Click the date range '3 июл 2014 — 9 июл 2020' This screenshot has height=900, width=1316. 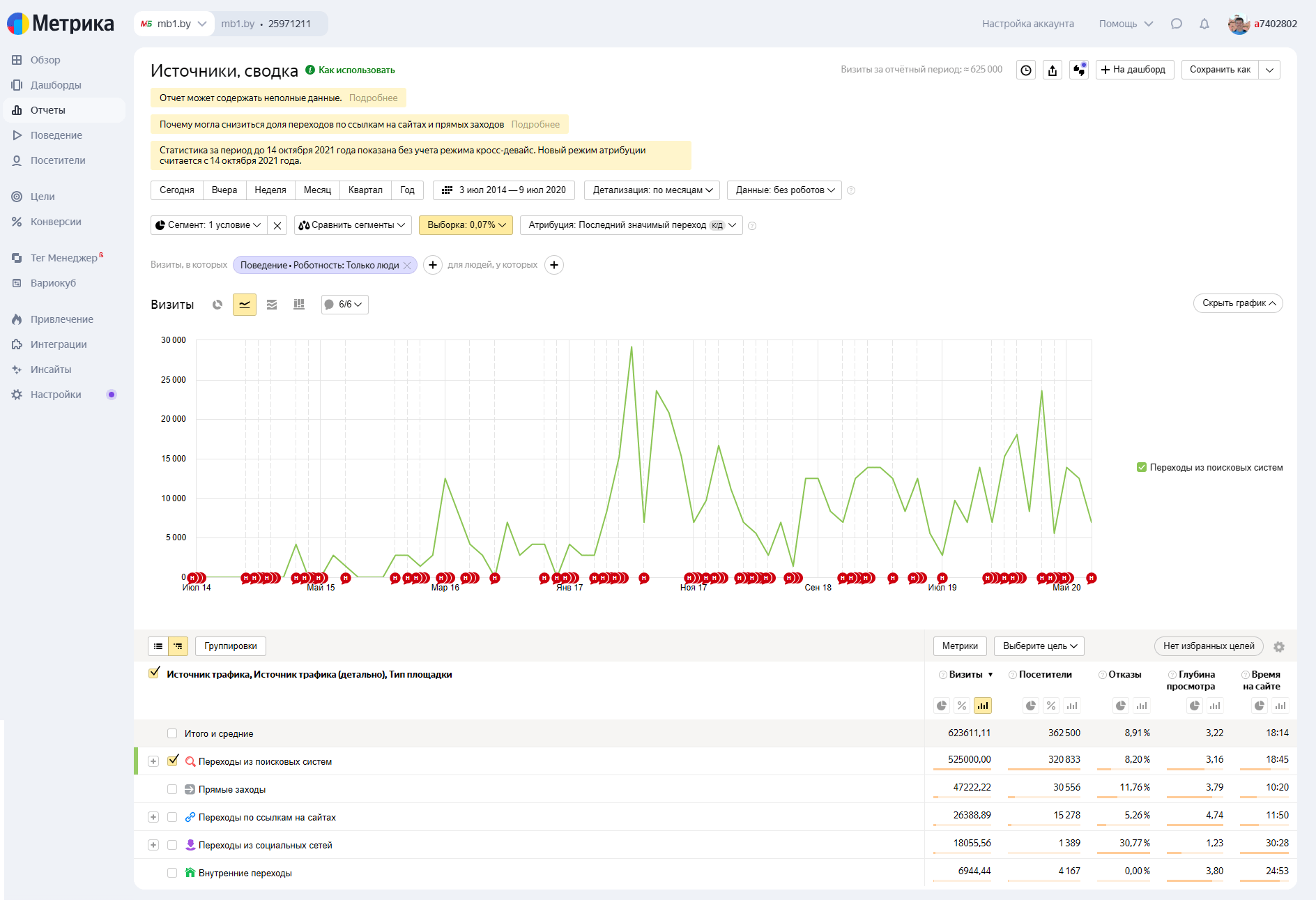click(x=504, y=190)
